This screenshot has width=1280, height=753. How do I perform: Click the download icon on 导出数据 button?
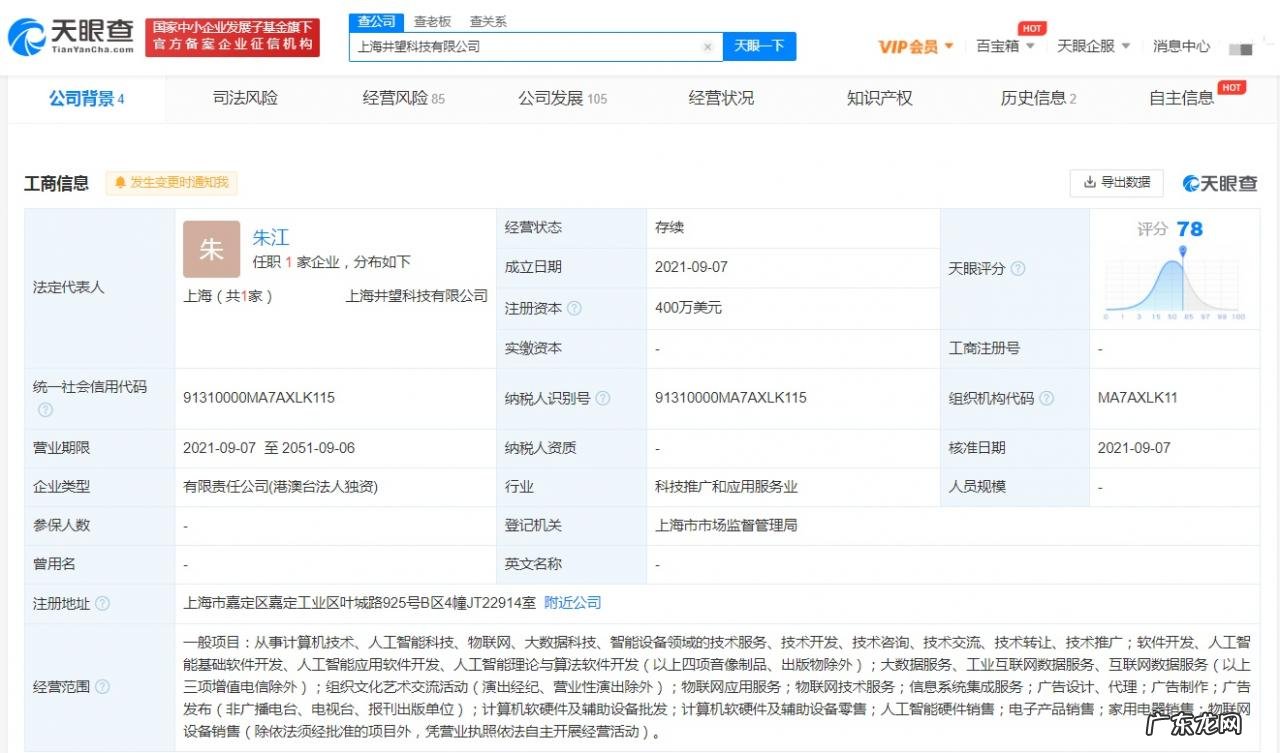click(1090, 183)
